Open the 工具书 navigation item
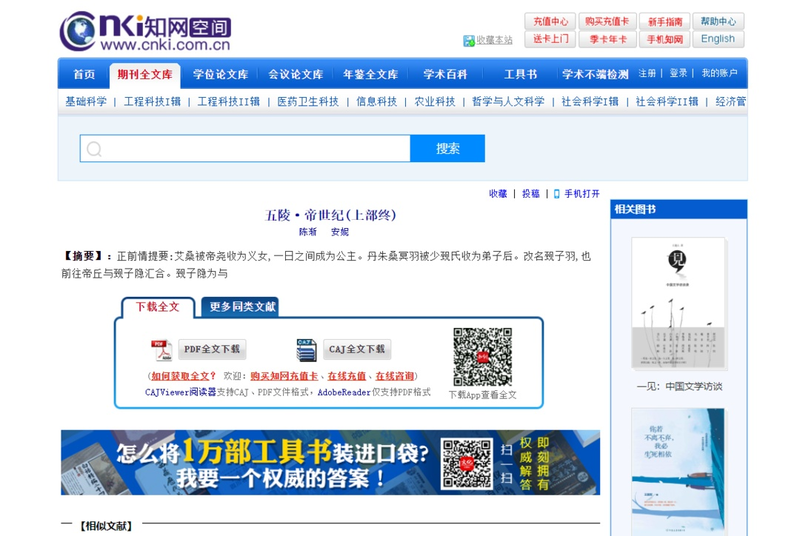The image size is (800, 536). (520, 74)
